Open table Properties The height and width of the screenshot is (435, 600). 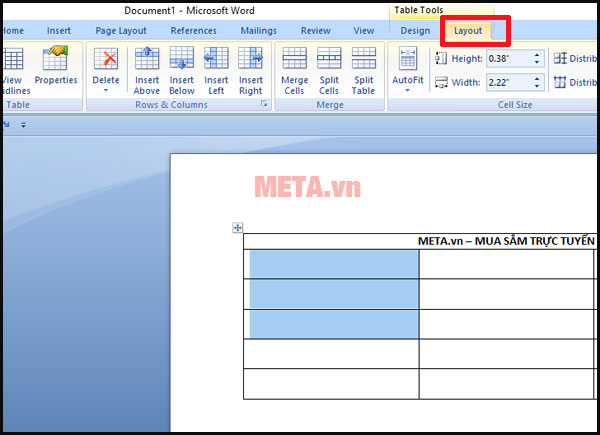click(56, 68)
